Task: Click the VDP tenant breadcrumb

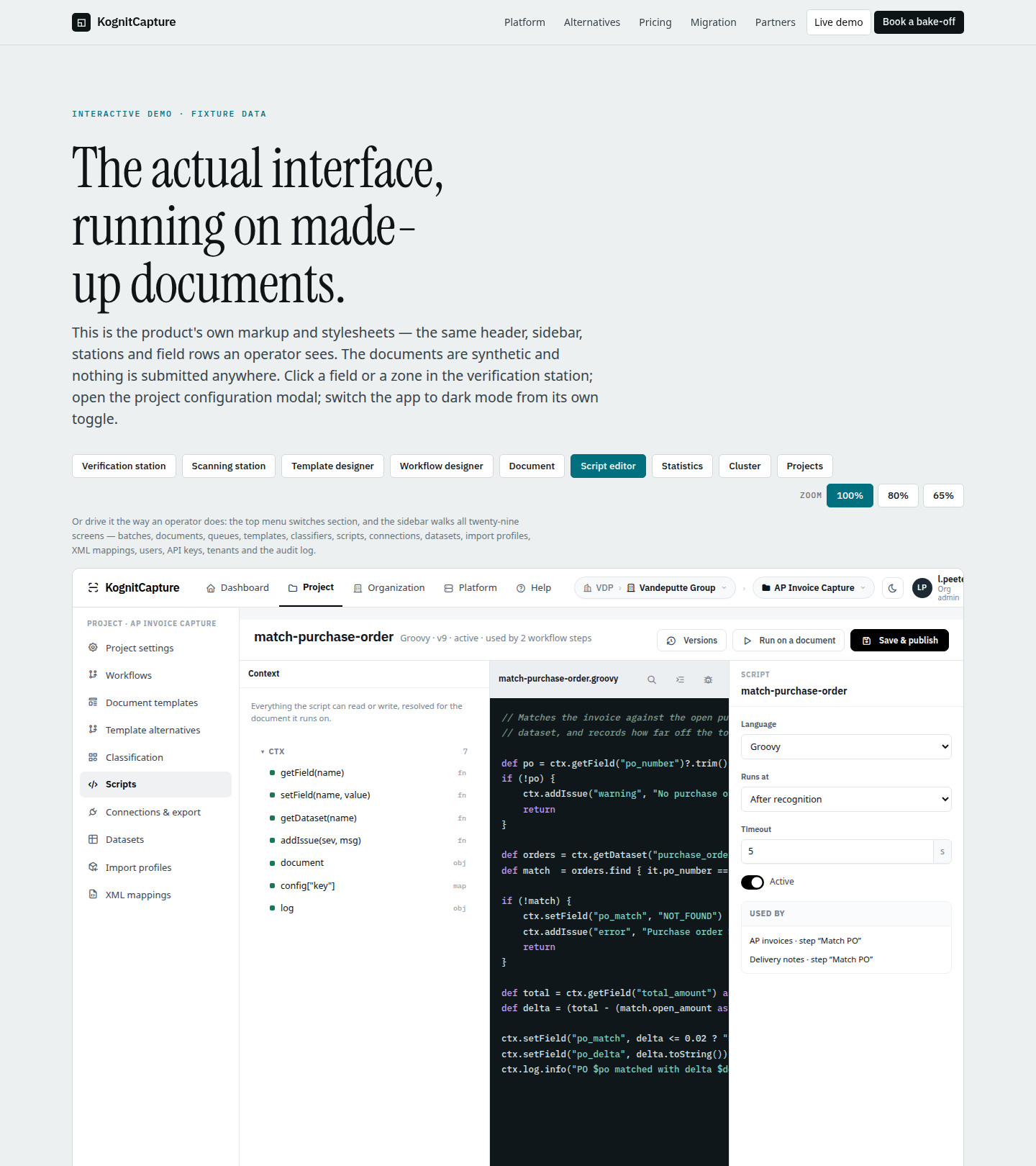Action: (598, 588)
